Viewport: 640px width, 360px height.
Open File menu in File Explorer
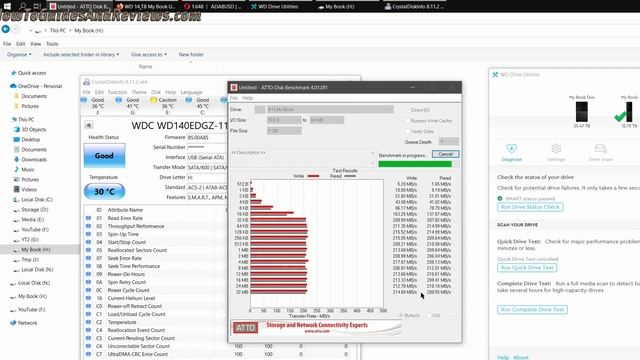tap(7, 44)
